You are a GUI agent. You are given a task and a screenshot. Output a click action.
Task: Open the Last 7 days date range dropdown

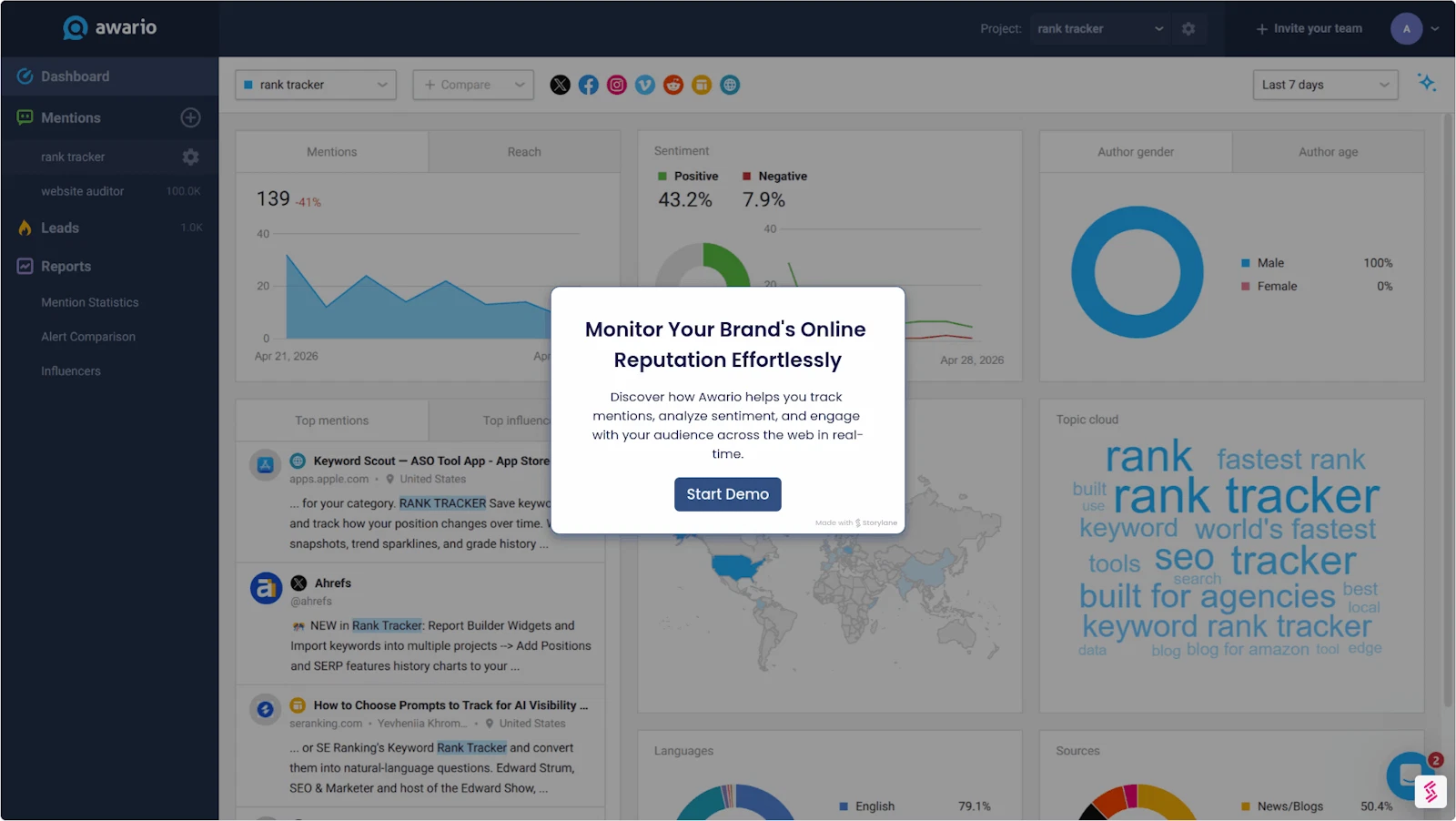pyautogui.click(x=1325, y=85)
